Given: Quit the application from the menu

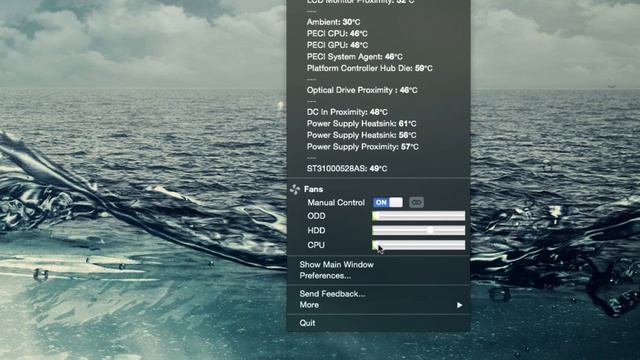Looking at the screenshot, I should pos(307,323).
